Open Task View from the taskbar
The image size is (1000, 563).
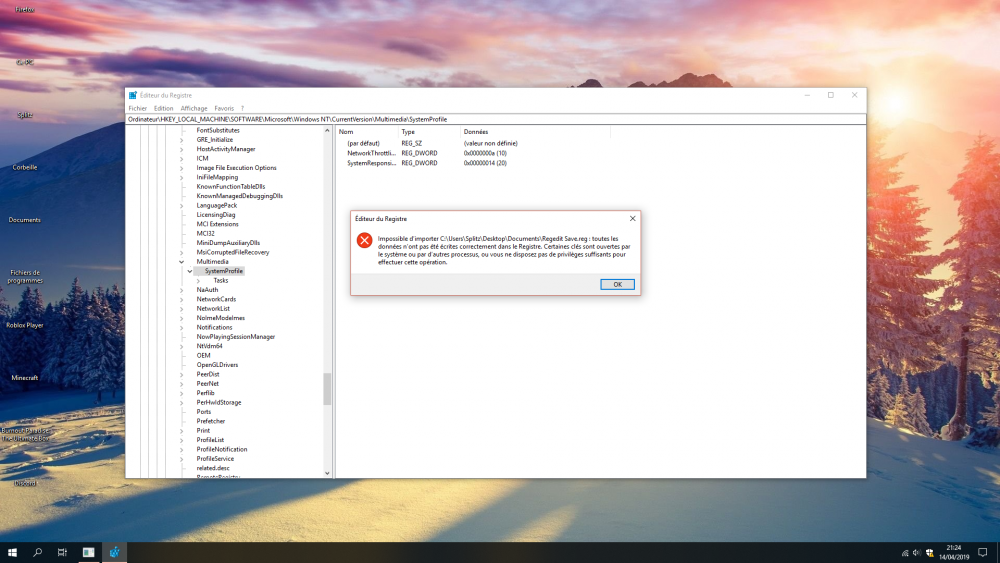tap(62, 552)
